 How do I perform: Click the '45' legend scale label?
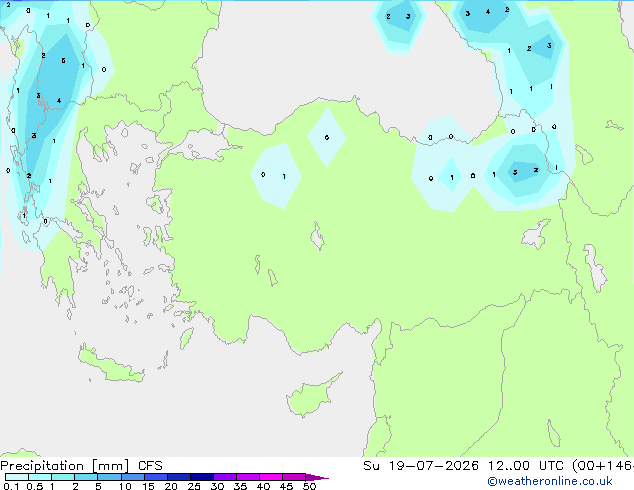tap(286, 486)
